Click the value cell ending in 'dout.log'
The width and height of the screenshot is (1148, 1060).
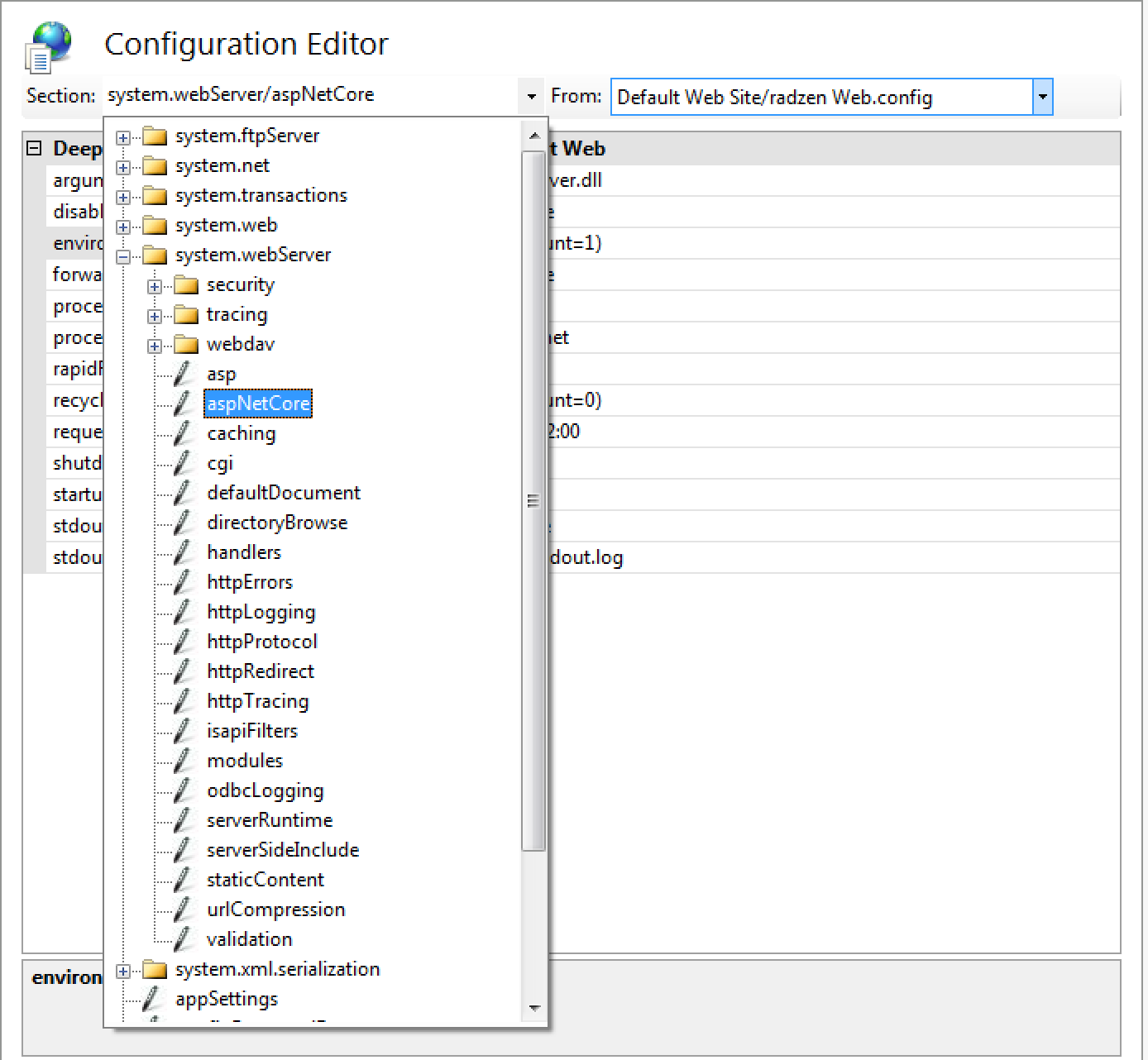[834, 557]
